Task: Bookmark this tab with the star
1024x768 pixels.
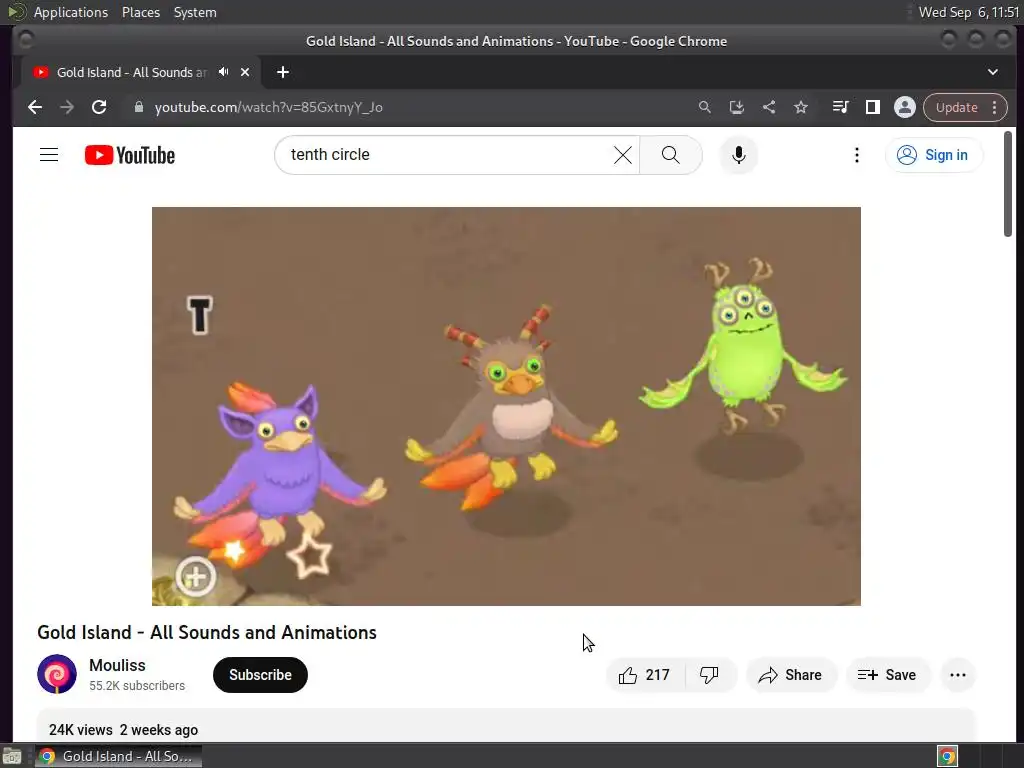Action: 801,107
